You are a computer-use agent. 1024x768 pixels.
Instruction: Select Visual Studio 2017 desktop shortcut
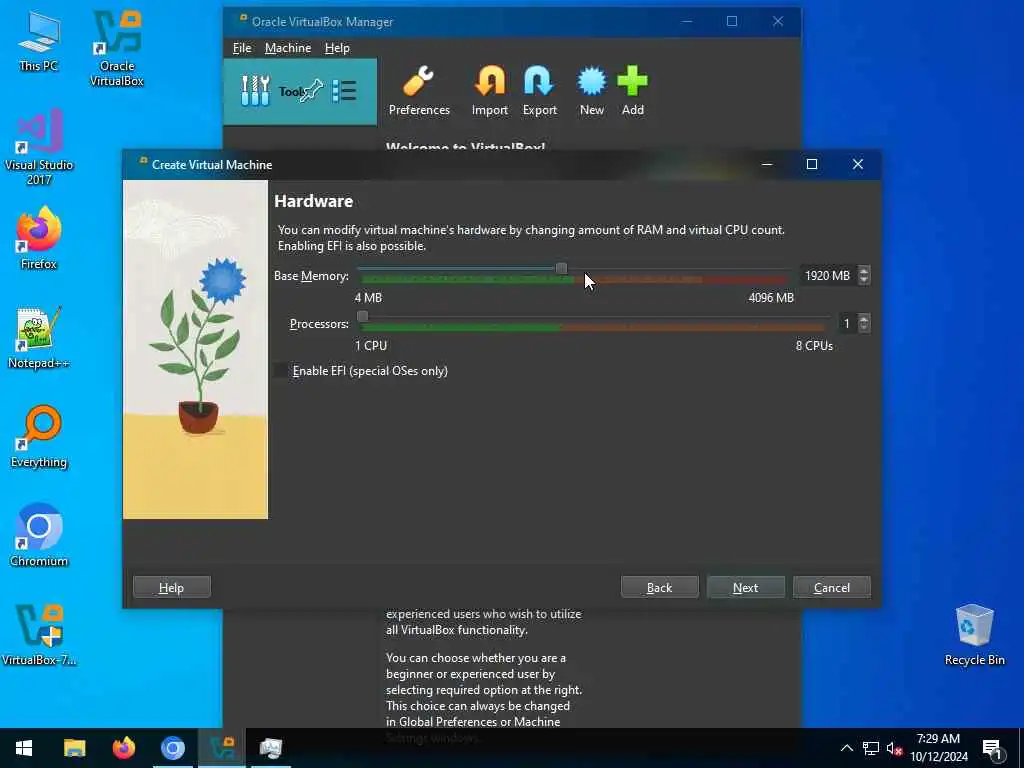click(x=39, y=148)
